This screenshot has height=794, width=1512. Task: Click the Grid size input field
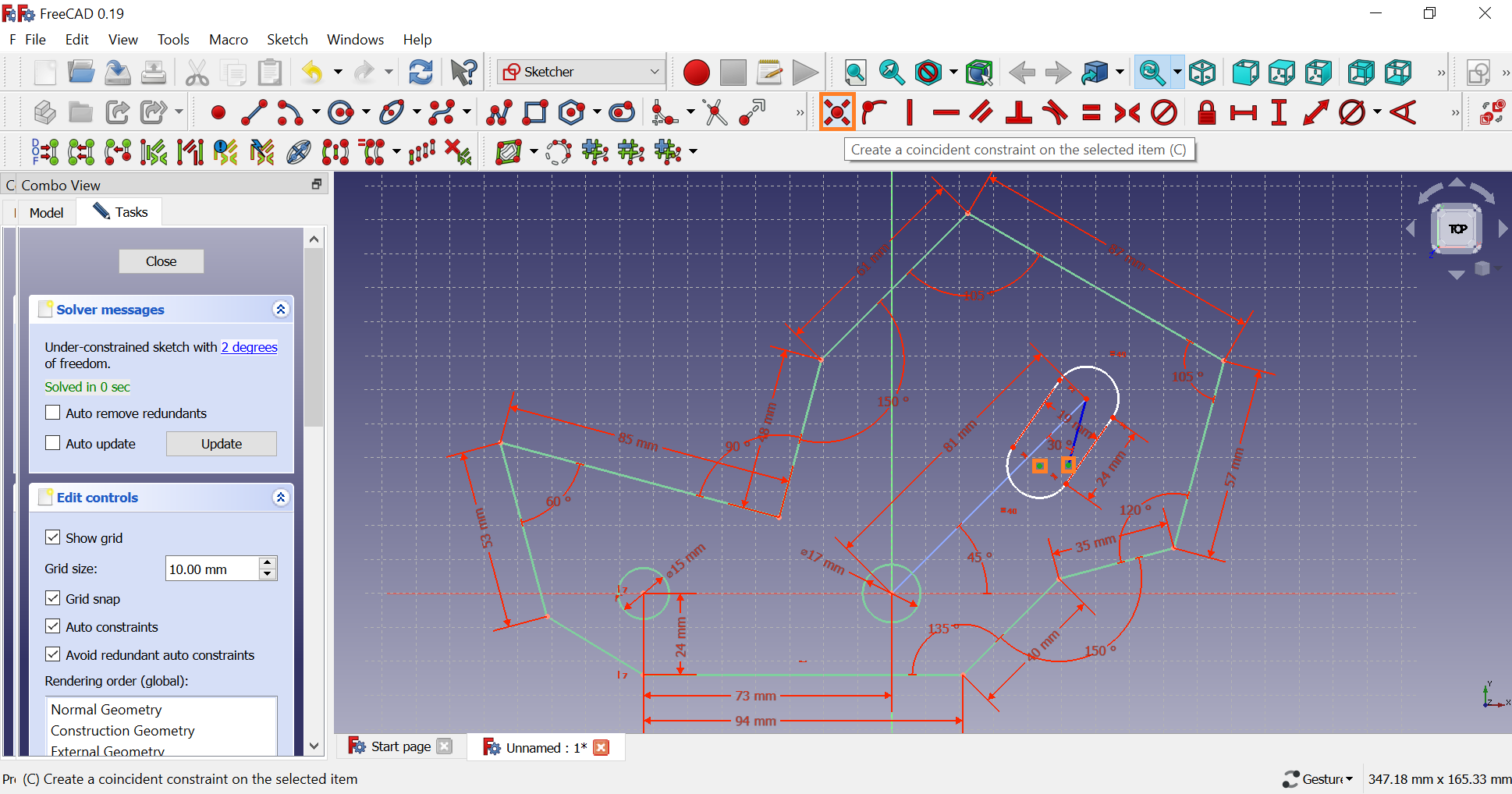click(x=211, y=569)
